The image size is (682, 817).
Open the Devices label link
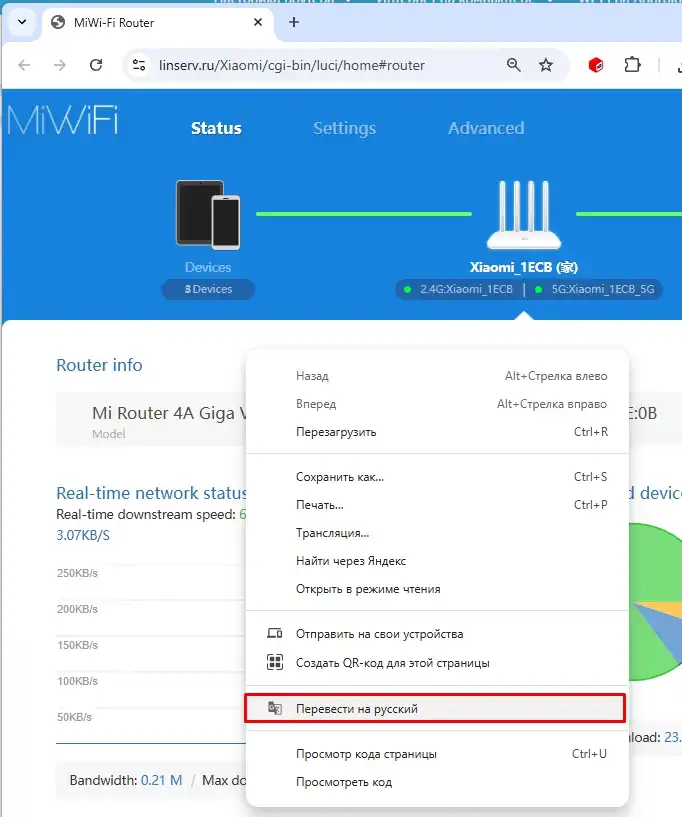point(208,267)
